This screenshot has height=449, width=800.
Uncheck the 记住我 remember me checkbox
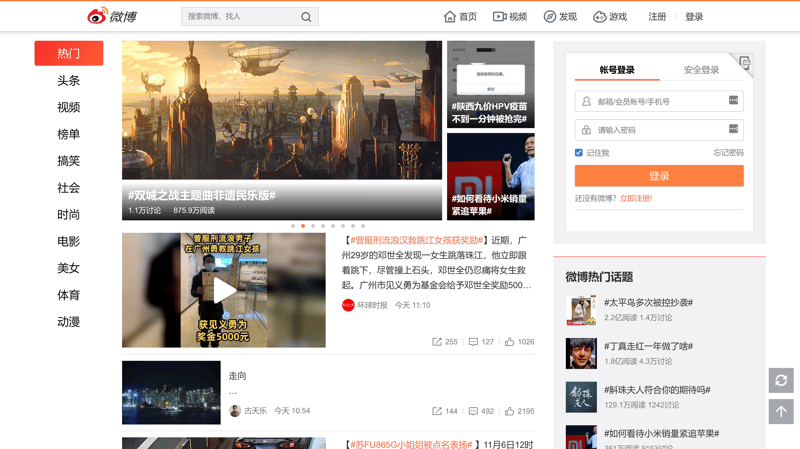click(579, 153)
